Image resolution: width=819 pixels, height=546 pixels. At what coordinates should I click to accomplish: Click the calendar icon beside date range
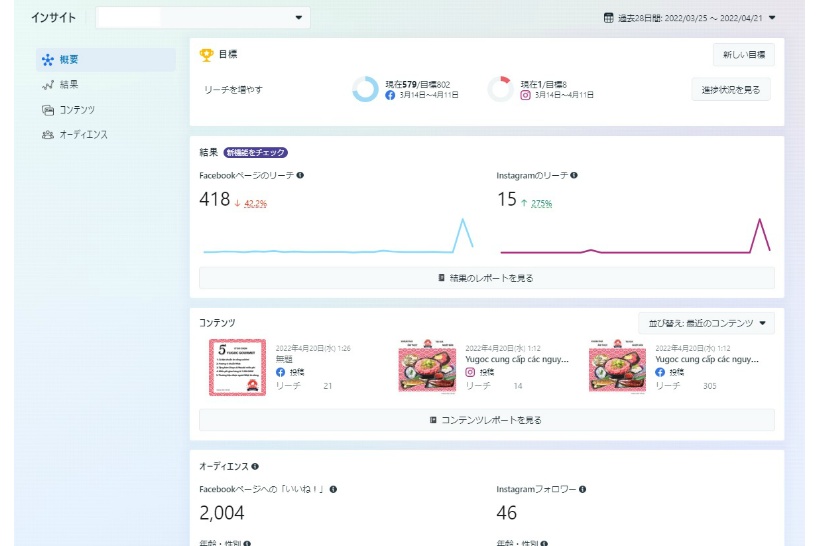click(x=609, y=18)
